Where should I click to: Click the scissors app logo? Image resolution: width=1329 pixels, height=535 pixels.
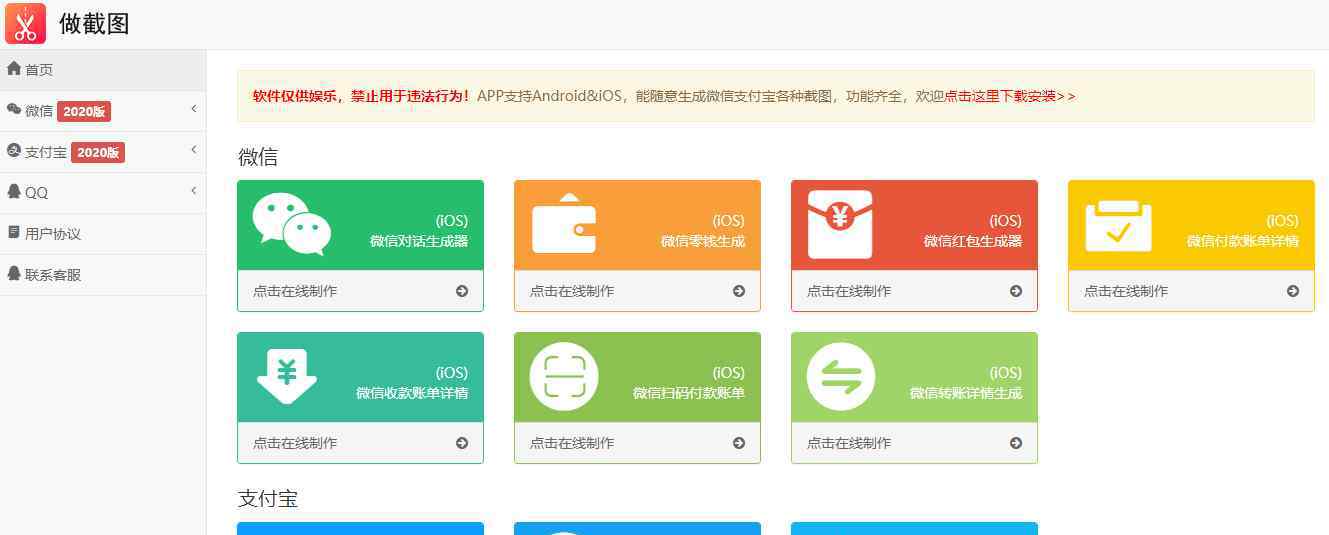pos(25,24)
